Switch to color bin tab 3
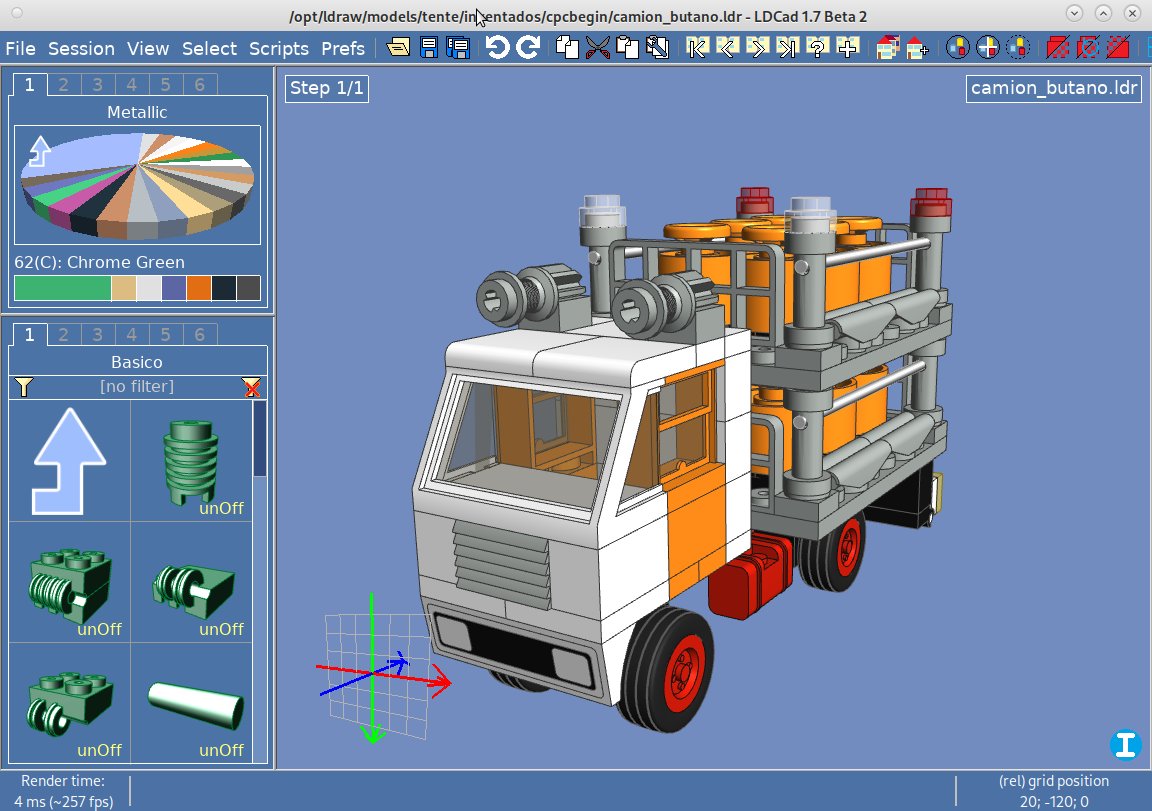This screenshot has width=1152, height=811. coord(98,85)
